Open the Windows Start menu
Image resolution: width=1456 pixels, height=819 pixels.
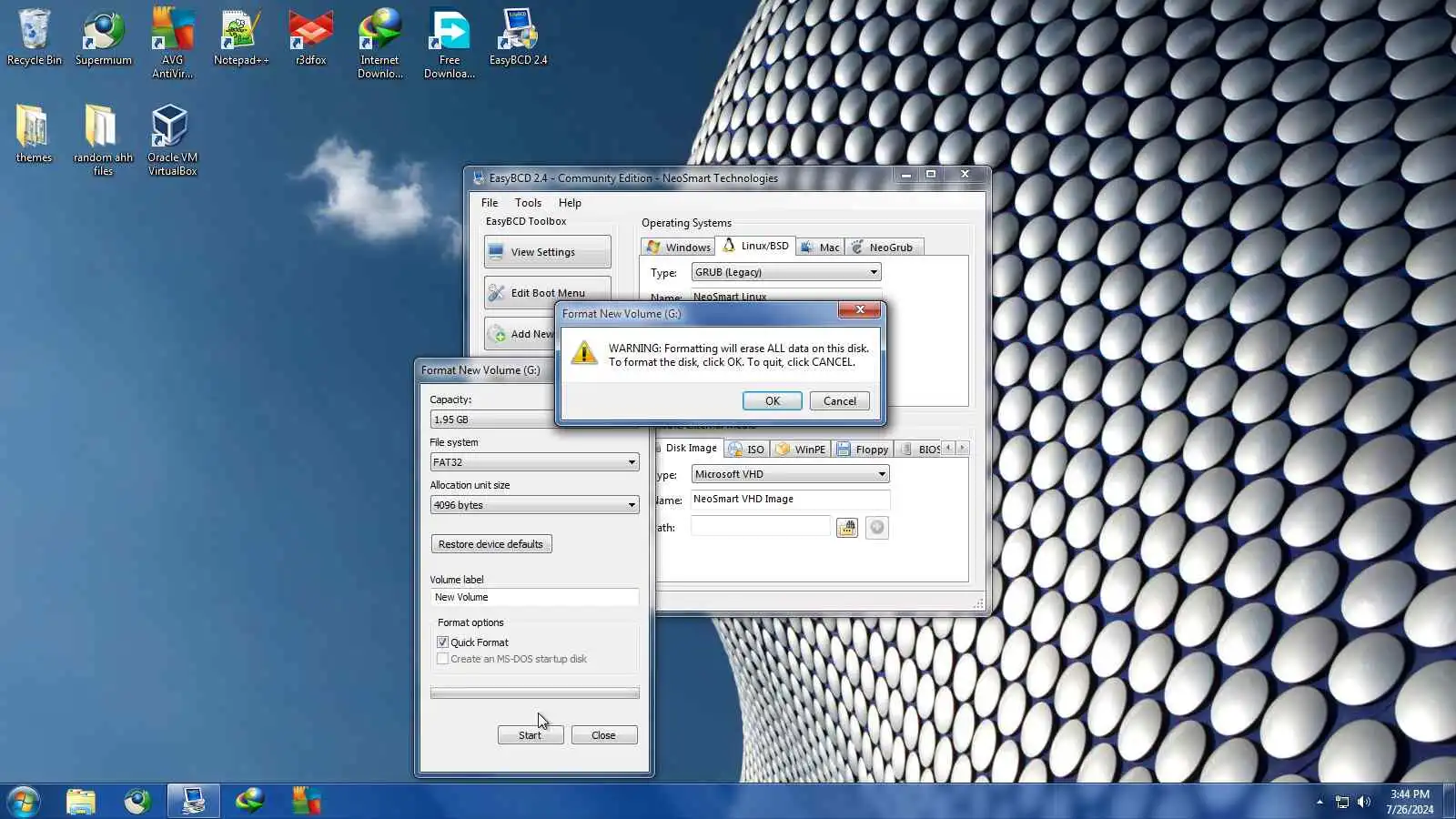(x=24, y=802)
